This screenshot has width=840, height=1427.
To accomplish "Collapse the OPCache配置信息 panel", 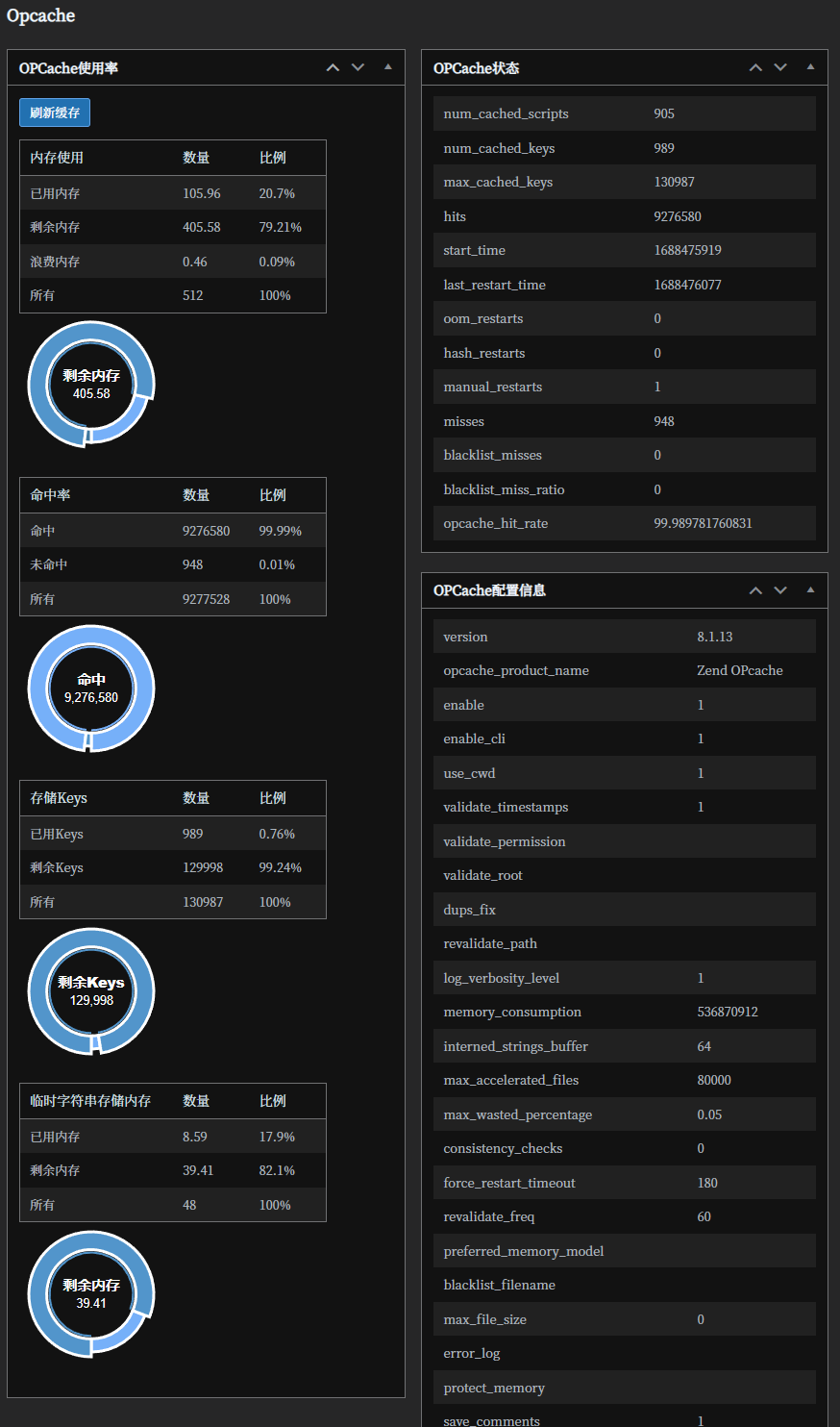I will click(810, 589).
